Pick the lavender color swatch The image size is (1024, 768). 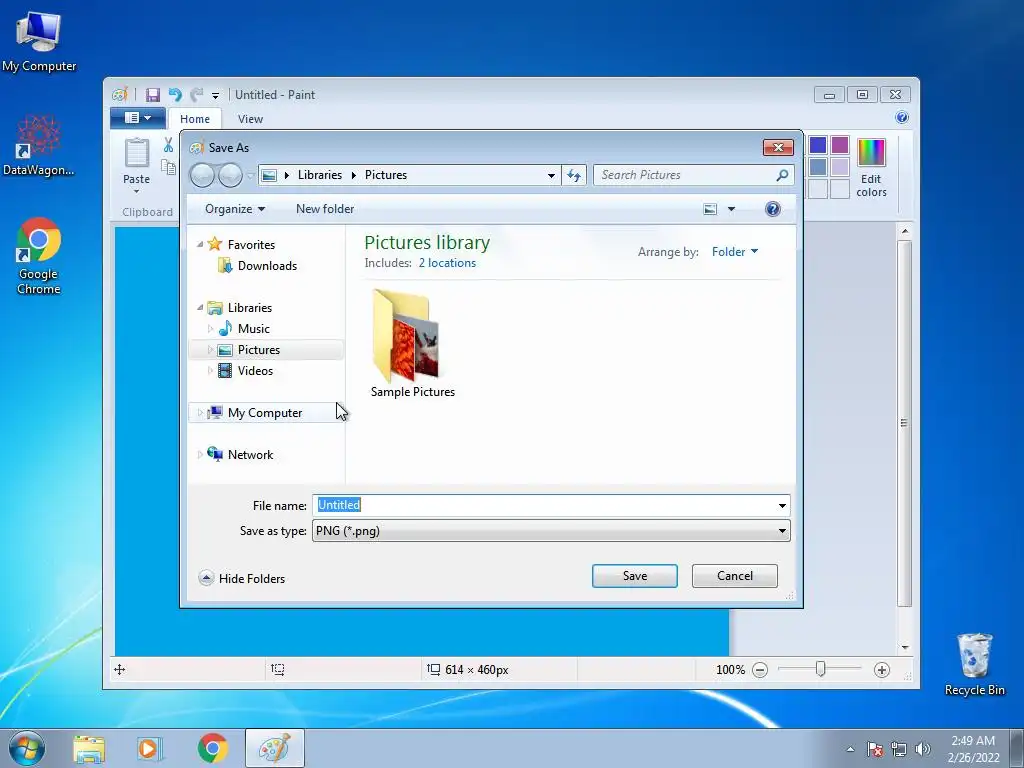coord(840,167)
